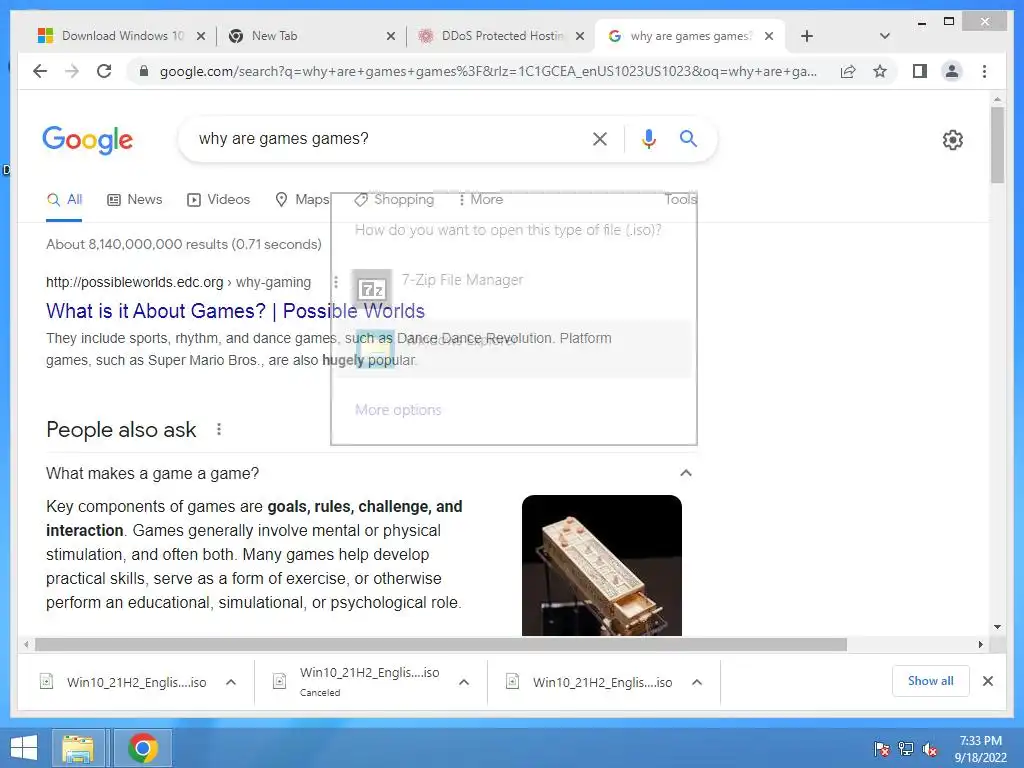Click the Google logo

click(88, 140)
